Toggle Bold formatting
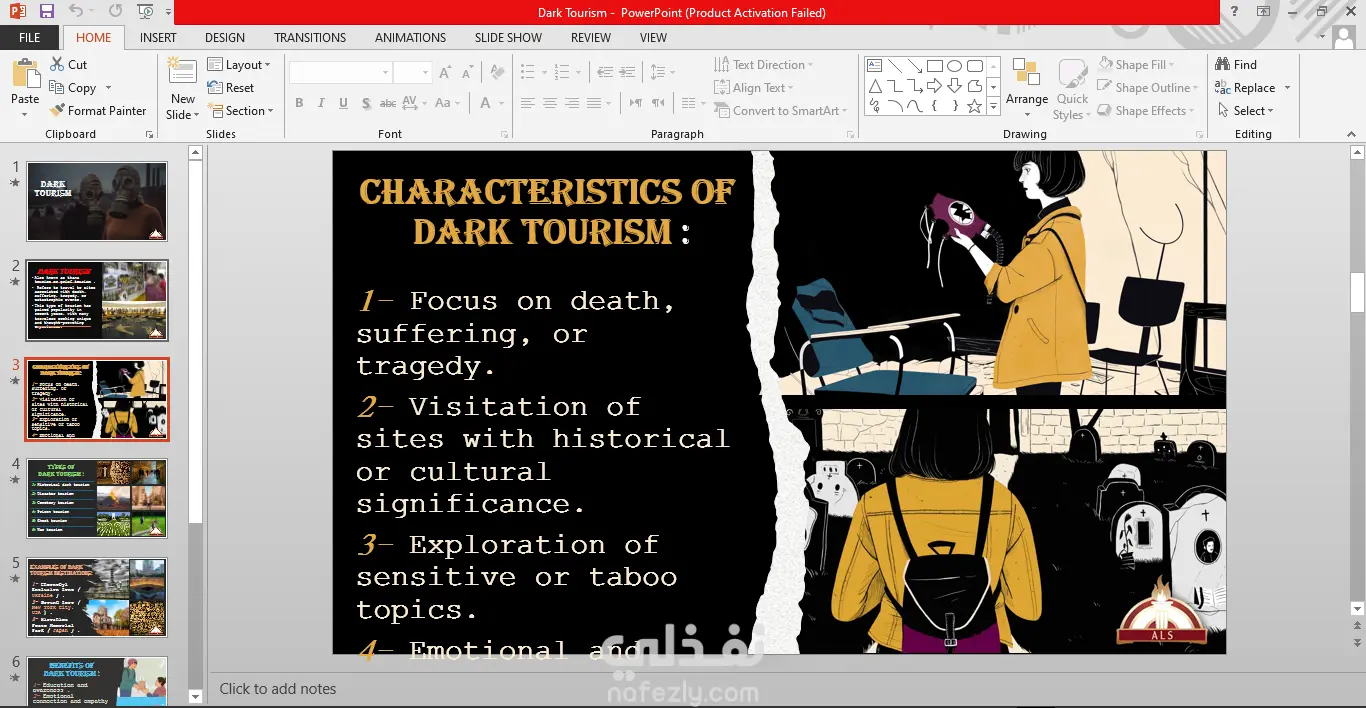 click(x=299, y=103)
